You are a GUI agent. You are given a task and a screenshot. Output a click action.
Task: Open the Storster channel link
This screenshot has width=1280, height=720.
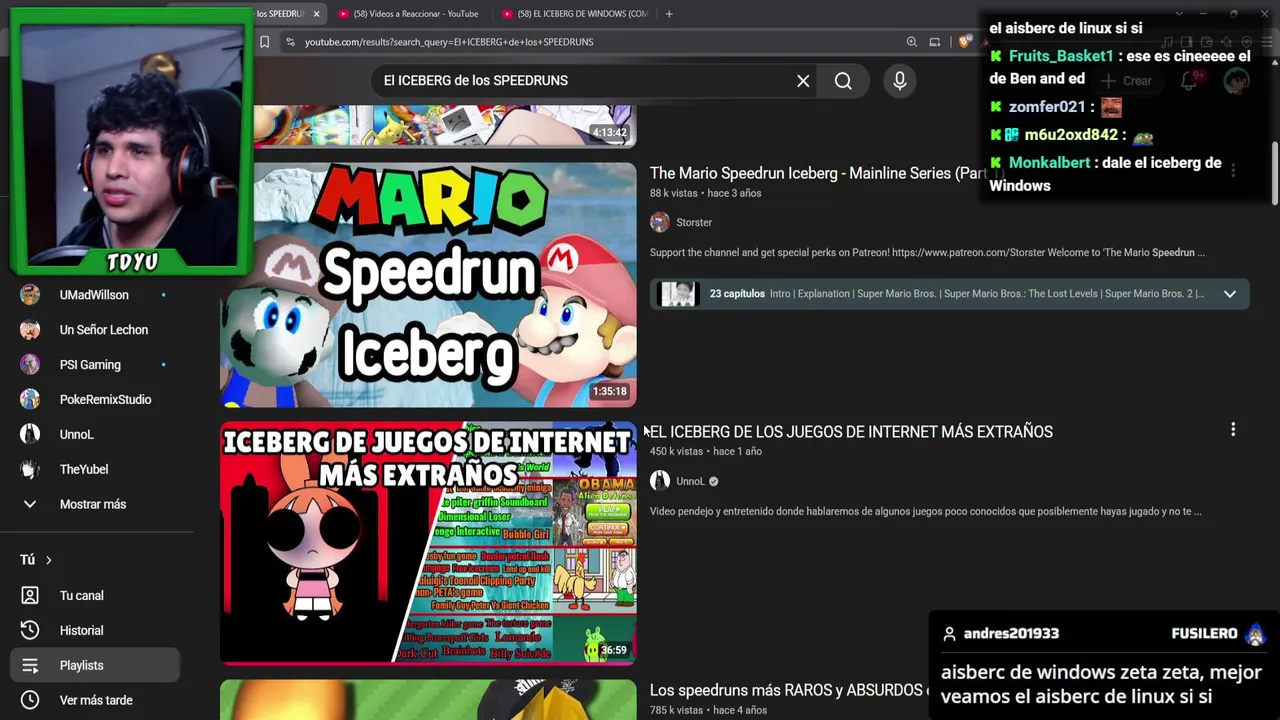[x=694, y=223]
